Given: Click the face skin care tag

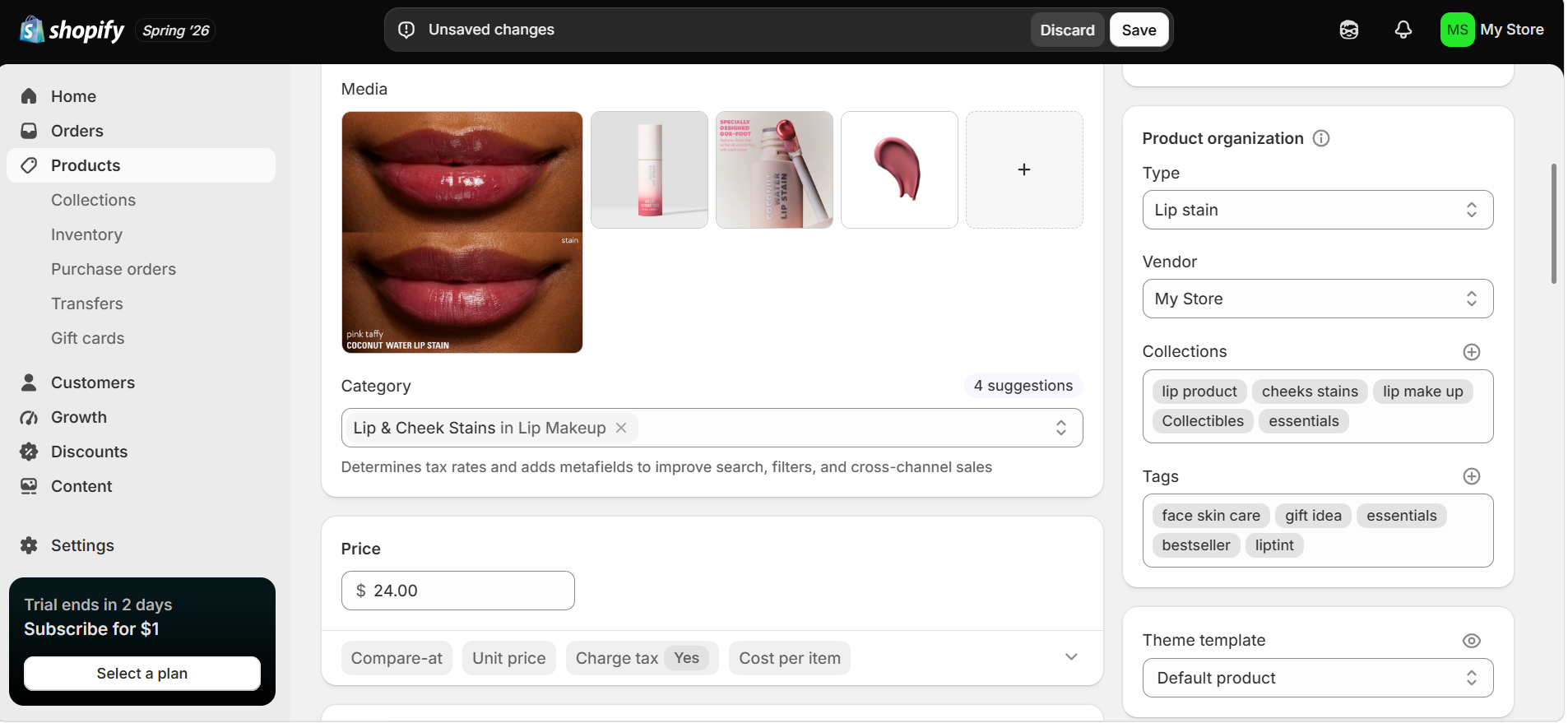Looking at the screenshot, I should click(x=1211, y=516).
